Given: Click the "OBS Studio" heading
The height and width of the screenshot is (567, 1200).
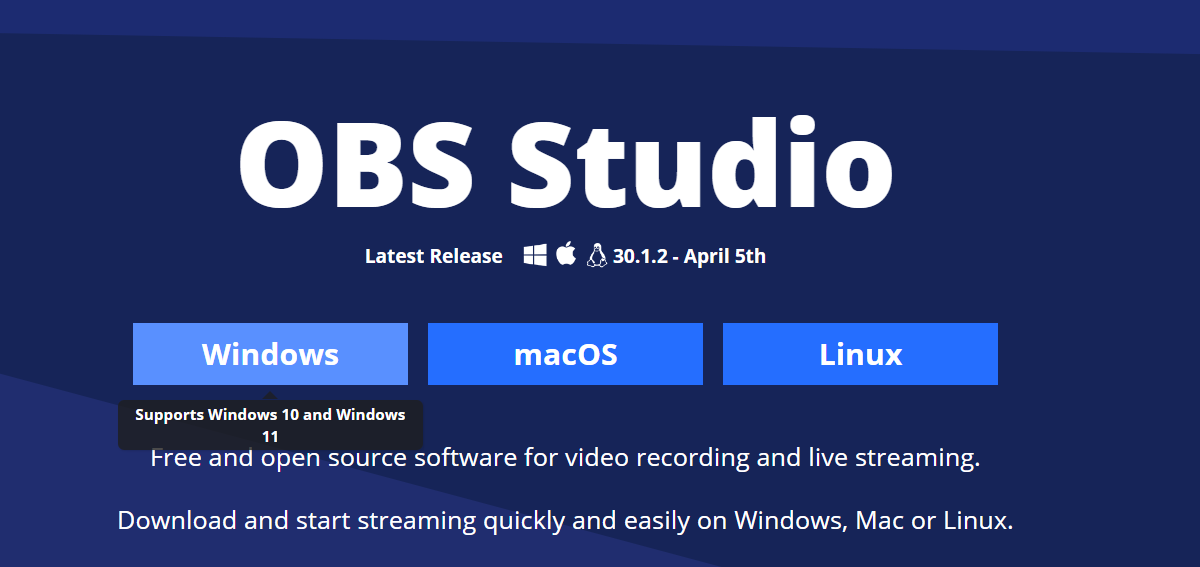Looking at the screenshot, I should tap(565, 163).
